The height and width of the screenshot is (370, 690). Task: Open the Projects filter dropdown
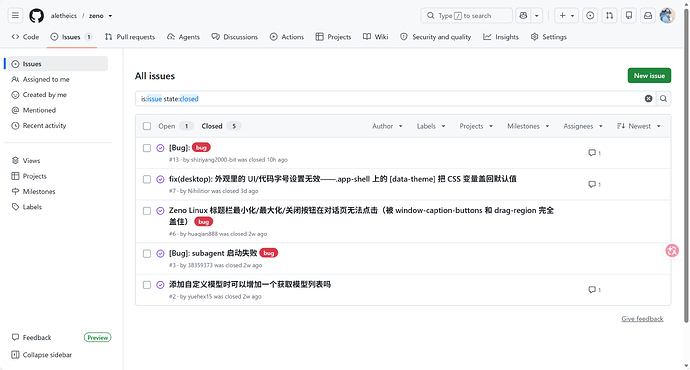(x=476, y=126)
